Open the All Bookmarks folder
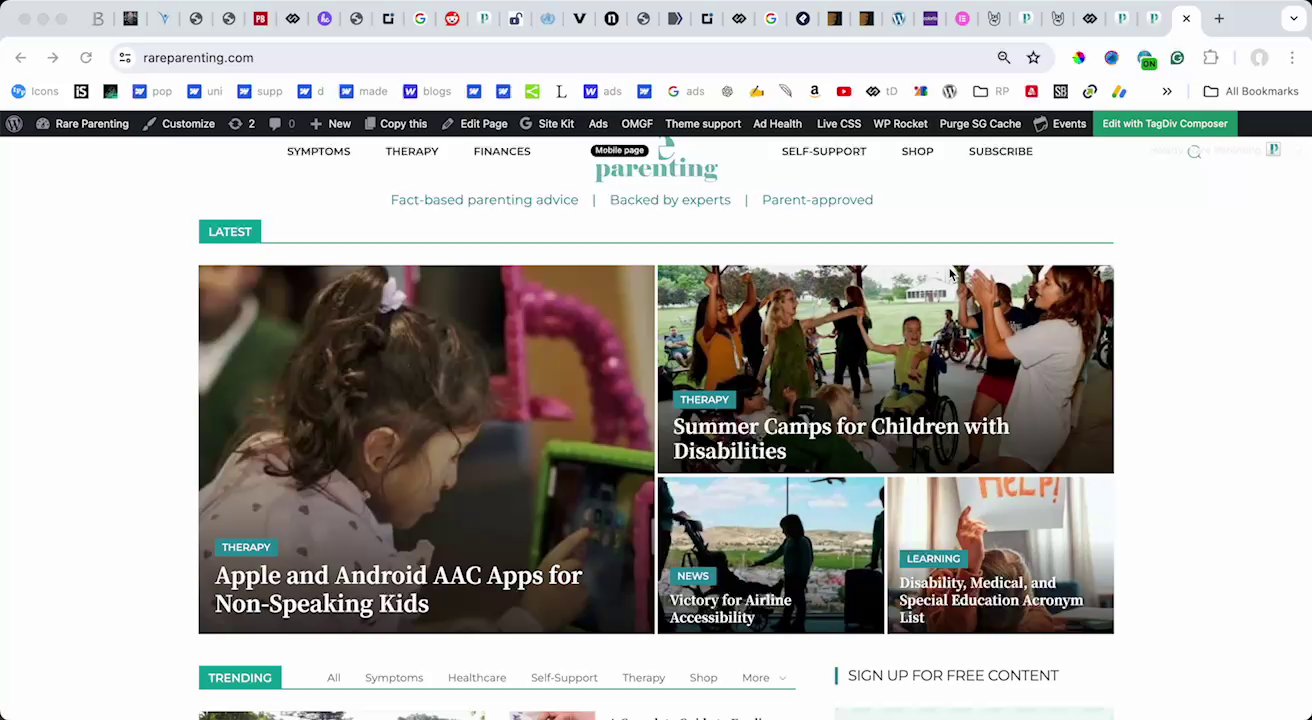 tap(1250, 91)
